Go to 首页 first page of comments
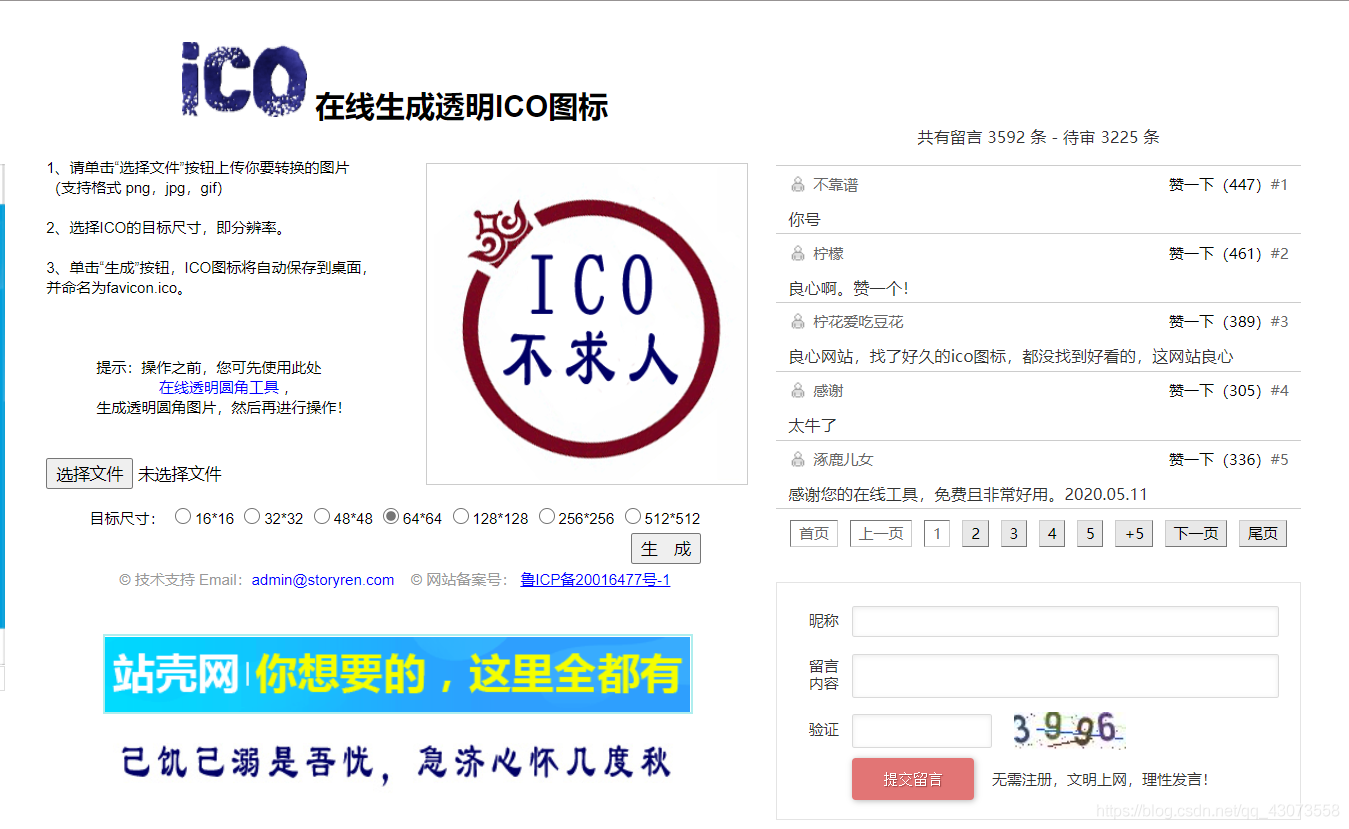 click(x=814, y=534)
